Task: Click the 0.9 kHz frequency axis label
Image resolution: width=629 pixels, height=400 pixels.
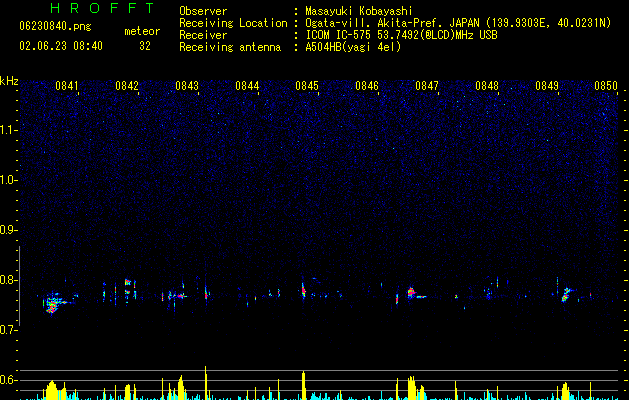Action: click(9, 230)
